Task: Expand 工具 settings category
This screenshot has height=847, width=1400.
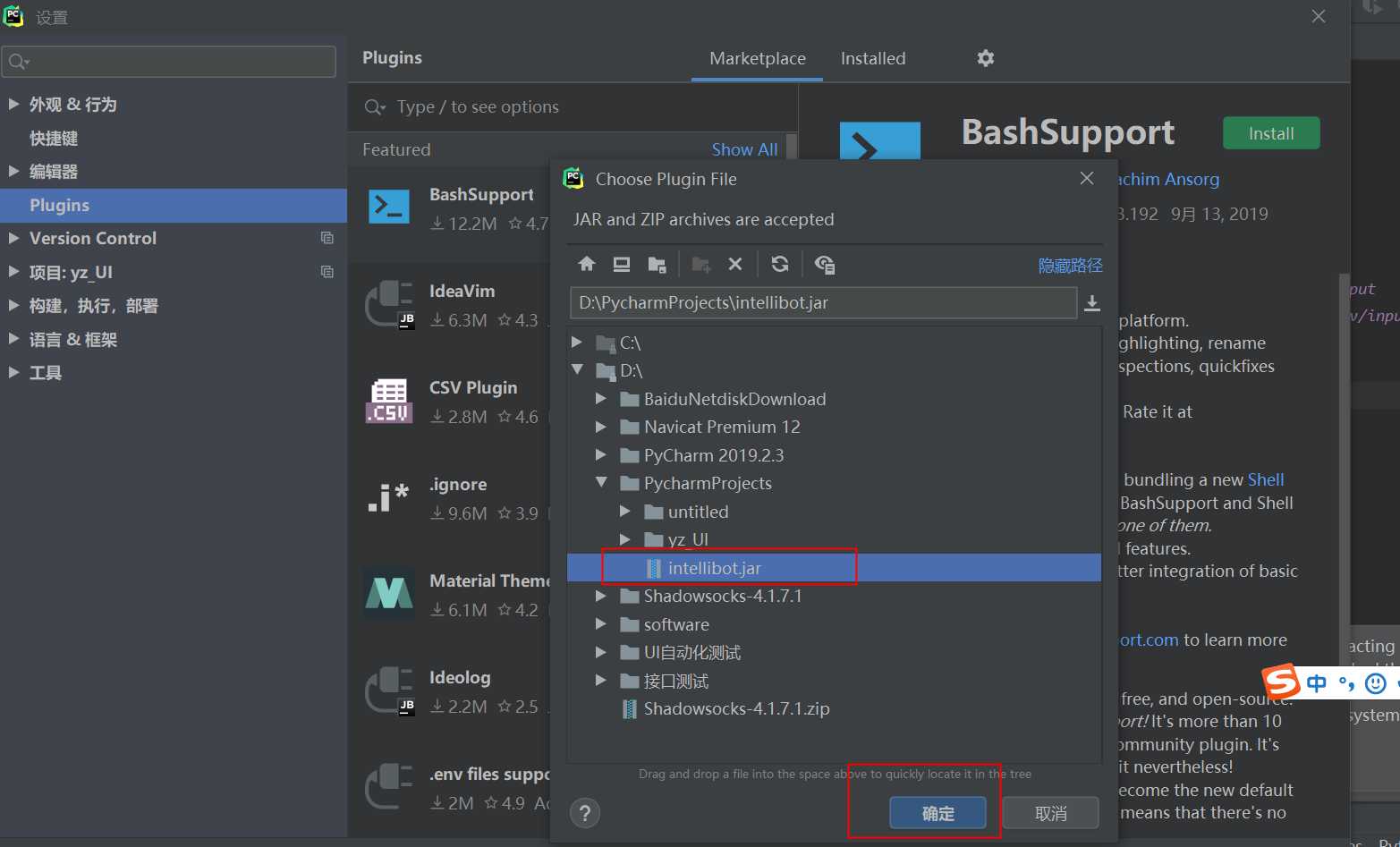Action: click(13, 372)
